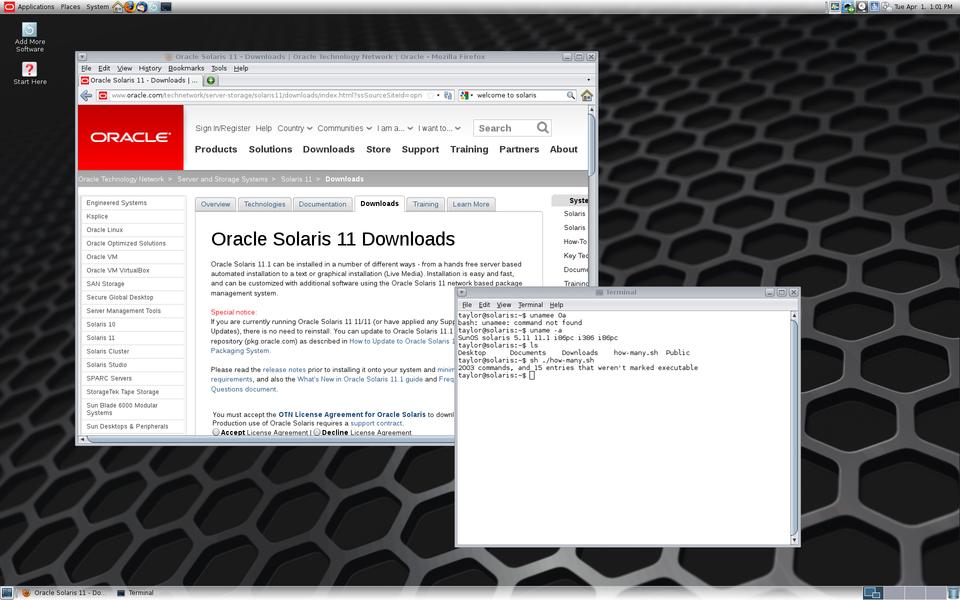960x600 pixels.
Task: Click the Firefox home icon
Action: pos(587,95)
